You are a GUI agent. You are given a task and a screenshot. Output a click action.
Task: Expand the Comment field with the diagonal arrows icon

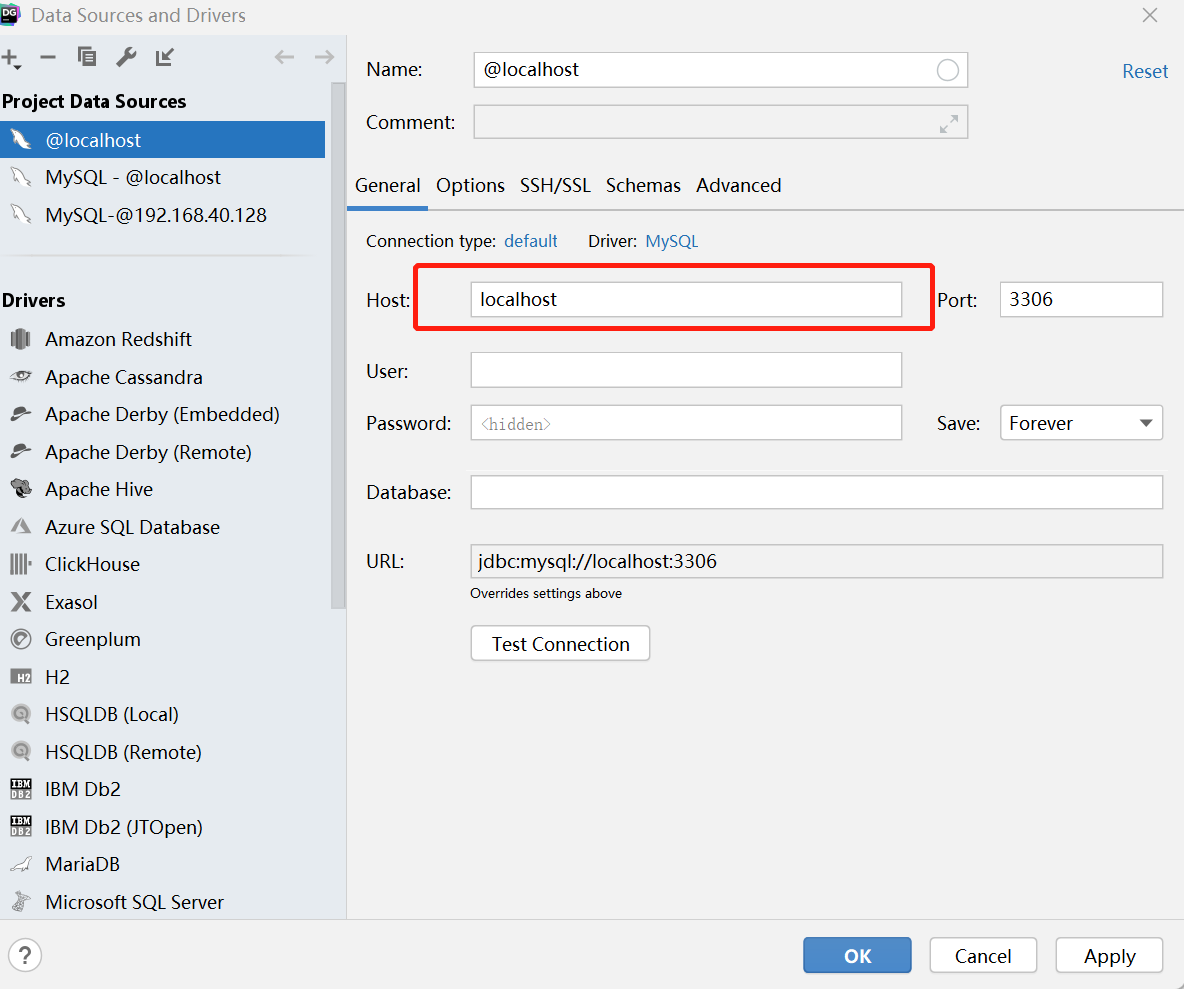[x=948, y=123]
